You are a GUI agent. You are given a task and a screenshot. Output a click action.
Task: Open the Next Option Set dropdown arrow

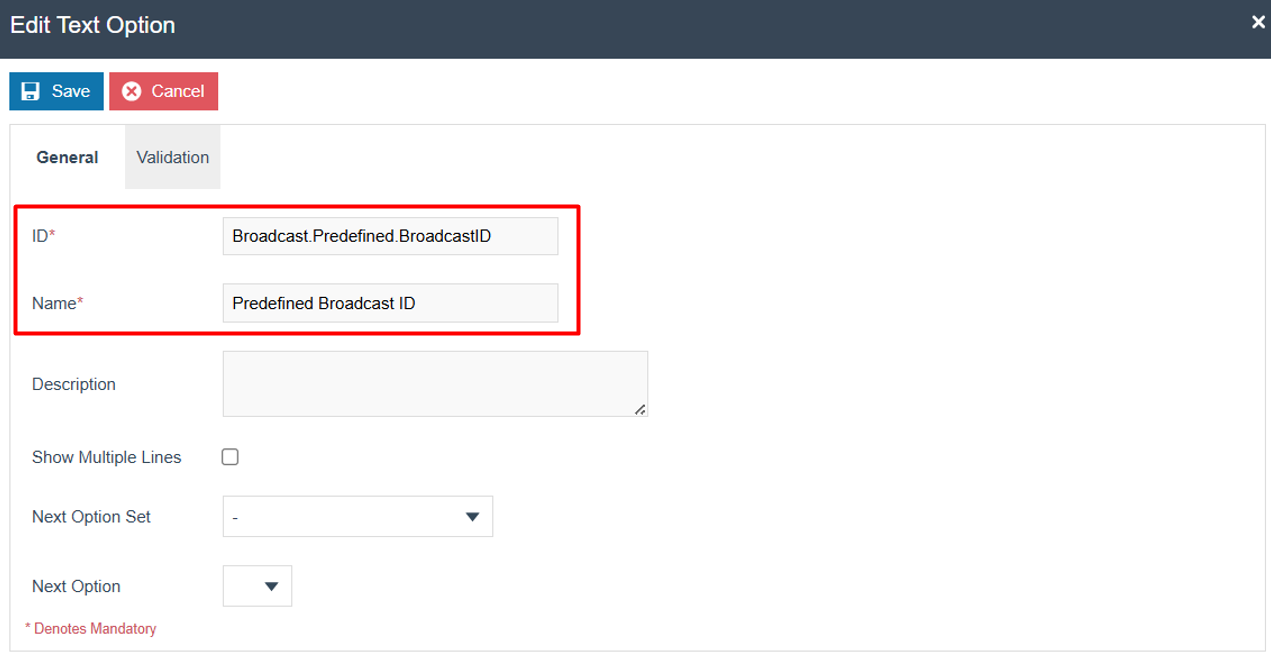pos(472,516)
